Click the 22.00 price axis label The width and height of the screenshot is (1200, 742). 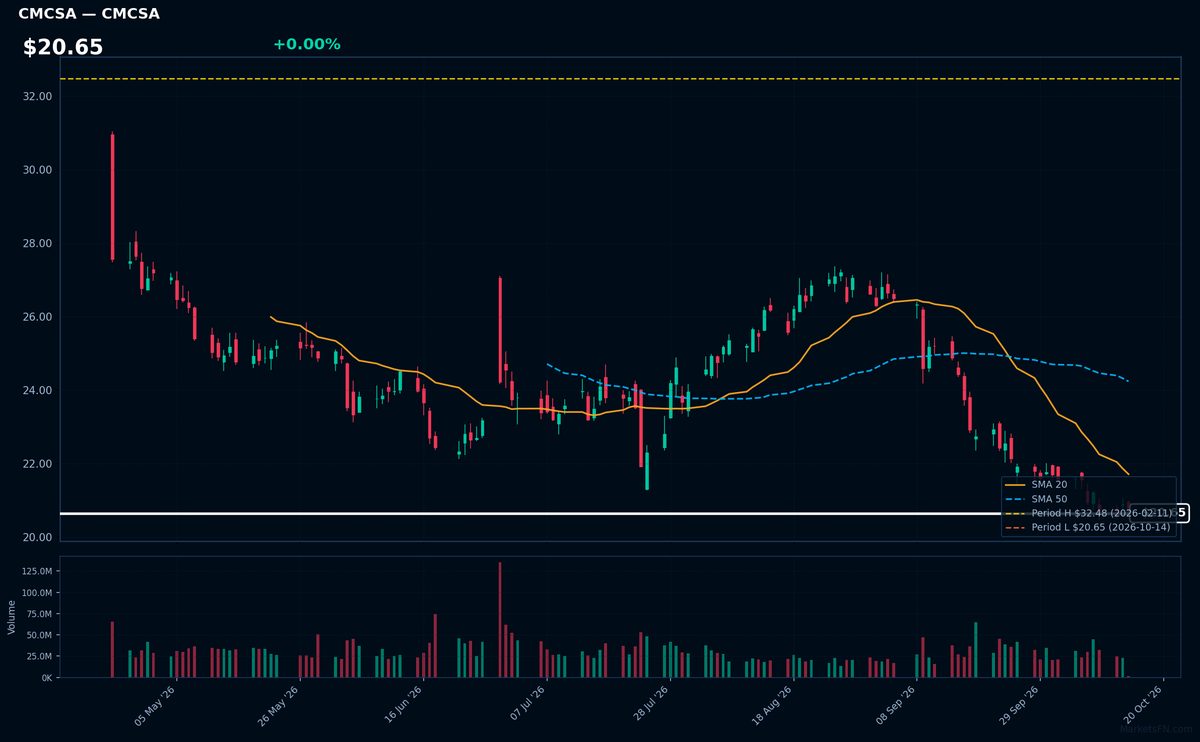(36, 464)
